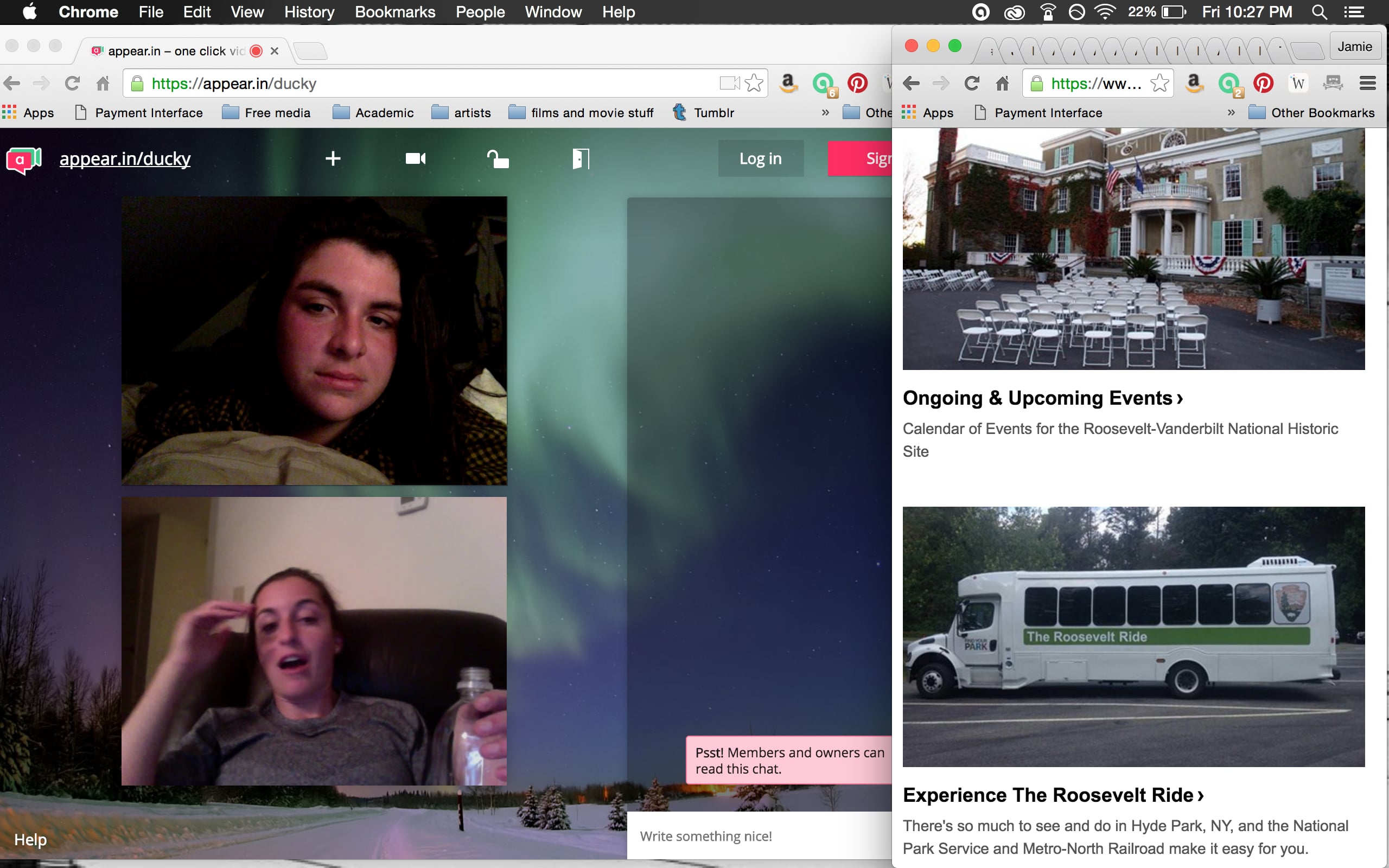Click the plus icon in appear.in toolbar
Viewport: 1389px width, 868px height.
(333, 158)
